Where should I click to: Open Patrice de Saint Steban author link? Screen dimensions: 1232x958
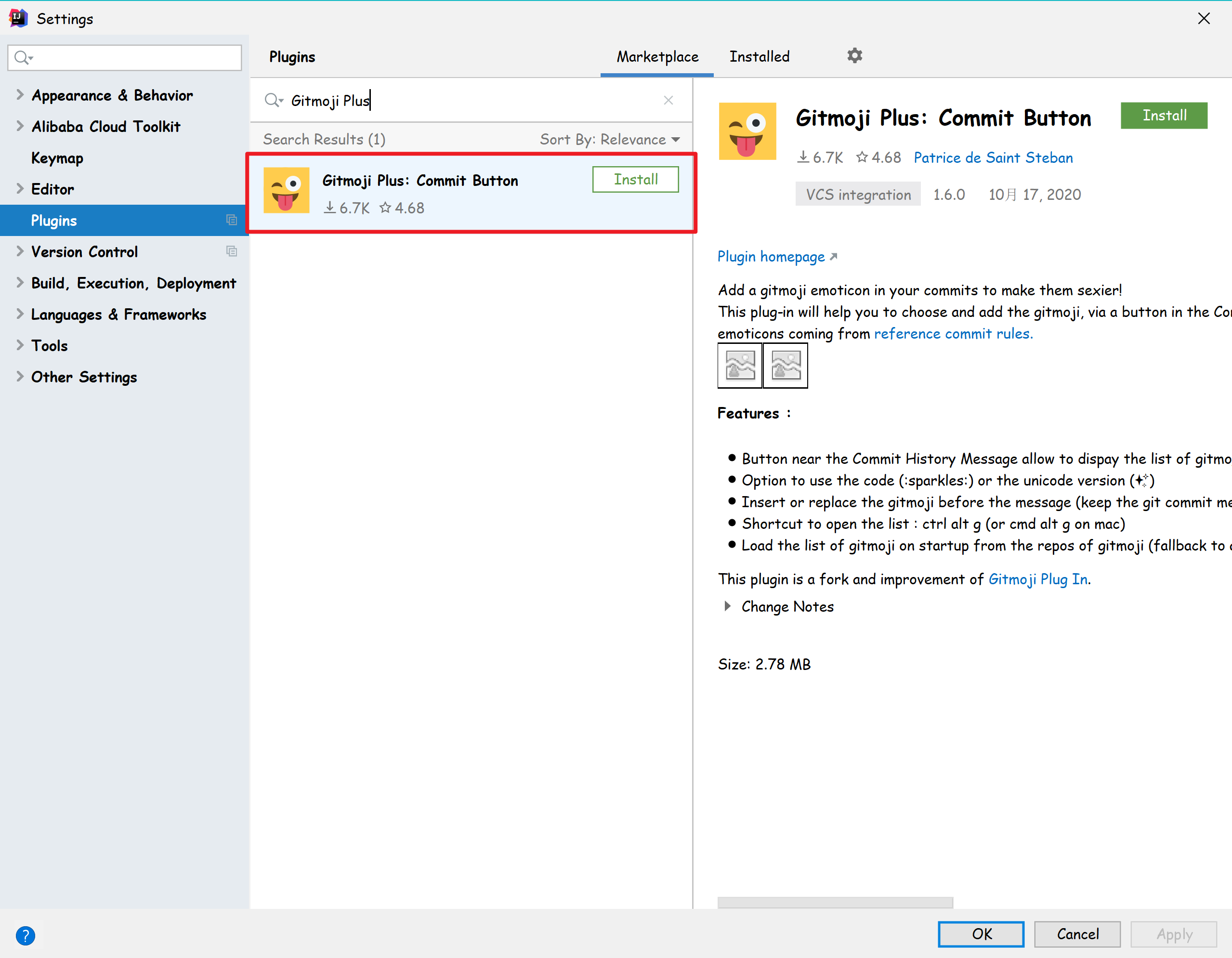992,157
